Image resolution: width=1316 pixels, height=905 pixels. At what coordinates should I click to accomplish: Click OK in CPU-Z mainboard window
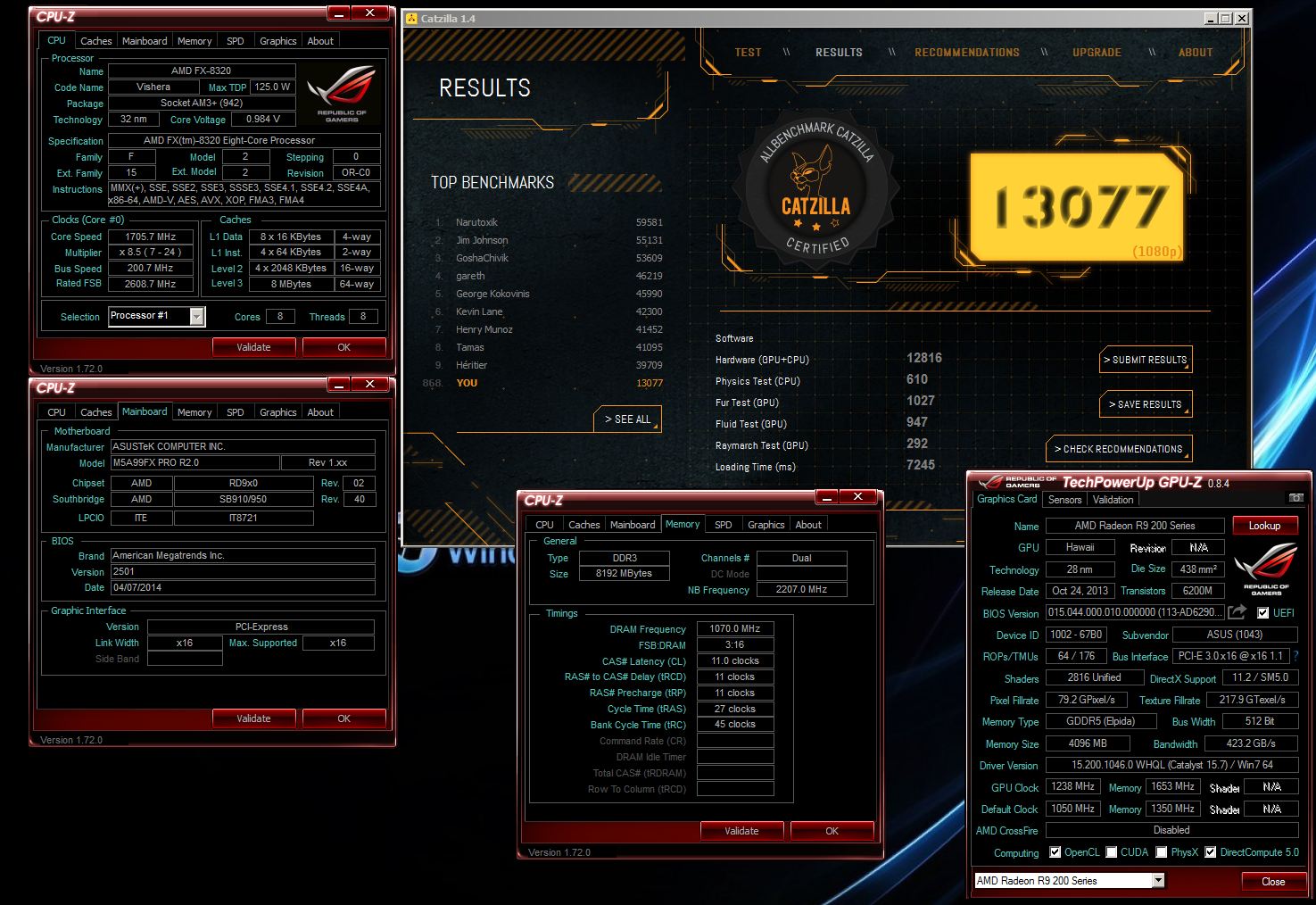click(x=343, y=718)
